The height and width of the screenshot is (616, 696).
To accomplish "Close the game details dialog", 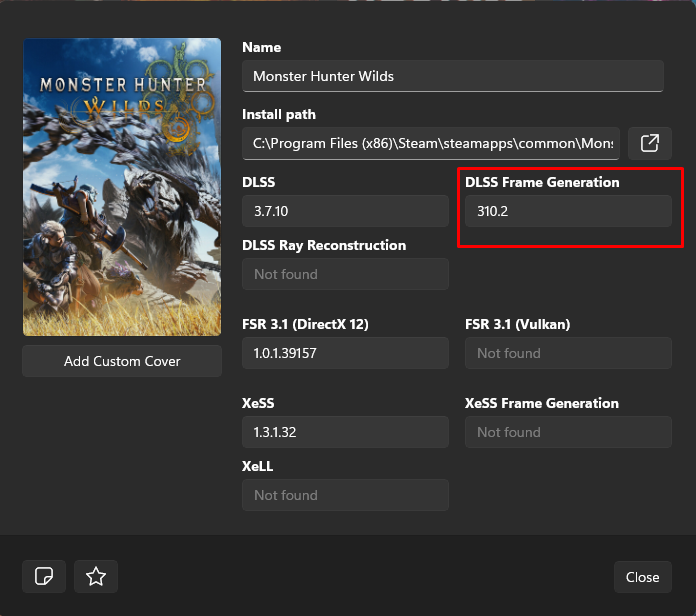I will pos(642,577).
